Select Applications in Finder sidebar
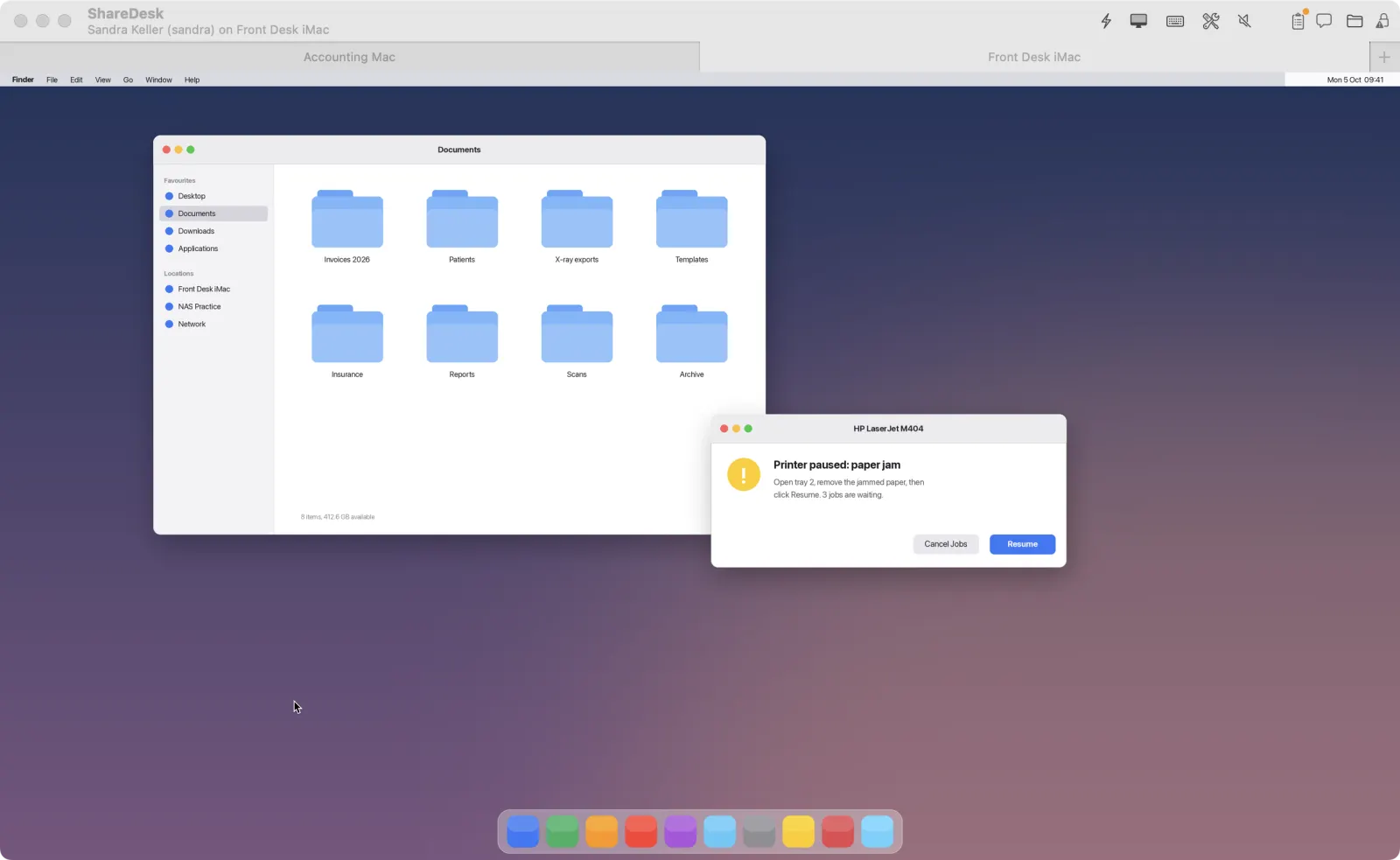The width and height of the screenshot is (1400, 860). [213, 248]
